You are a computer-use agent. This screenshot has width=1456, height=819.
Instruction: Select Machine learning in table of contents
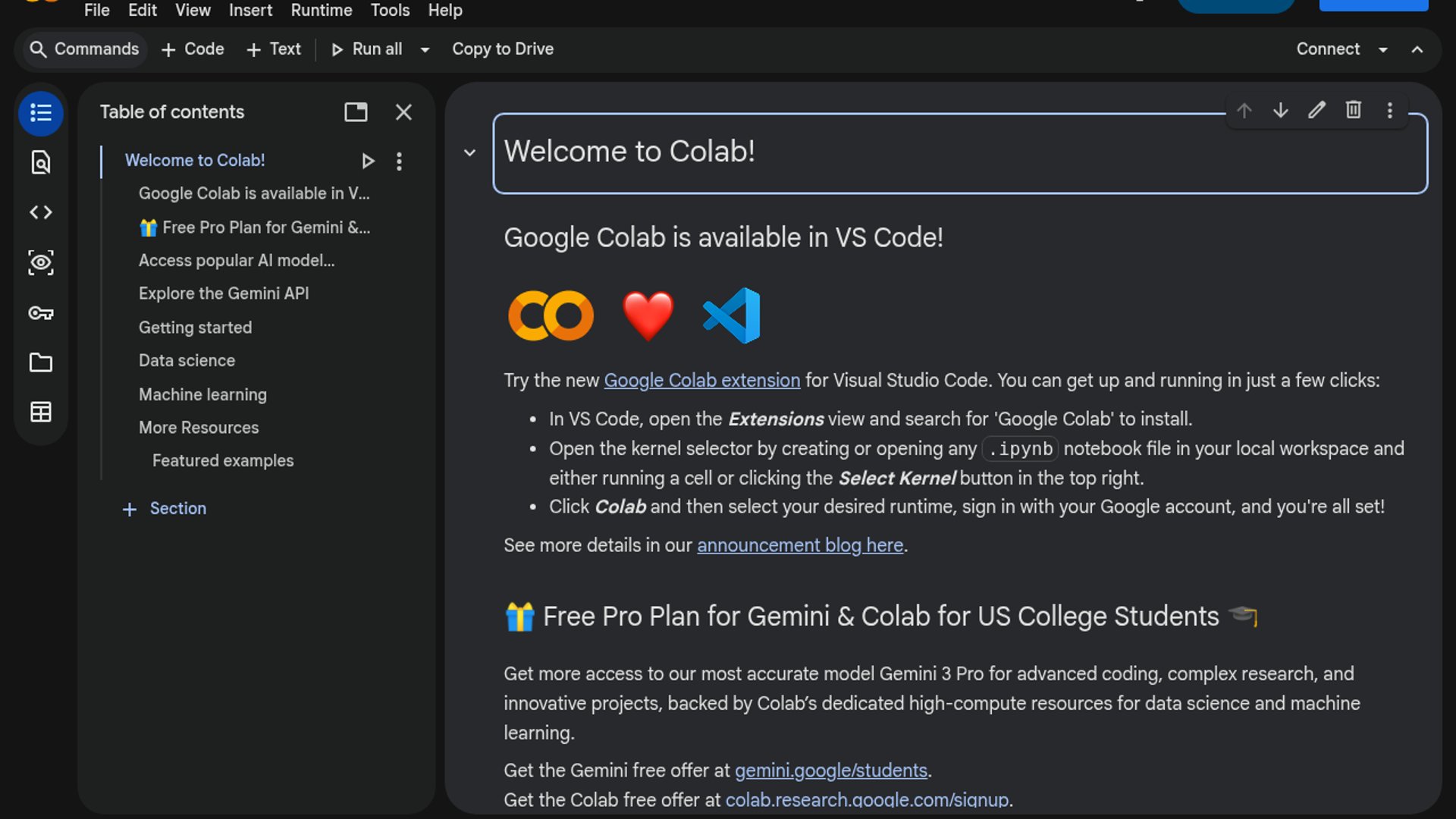click(x=202, y=394)
